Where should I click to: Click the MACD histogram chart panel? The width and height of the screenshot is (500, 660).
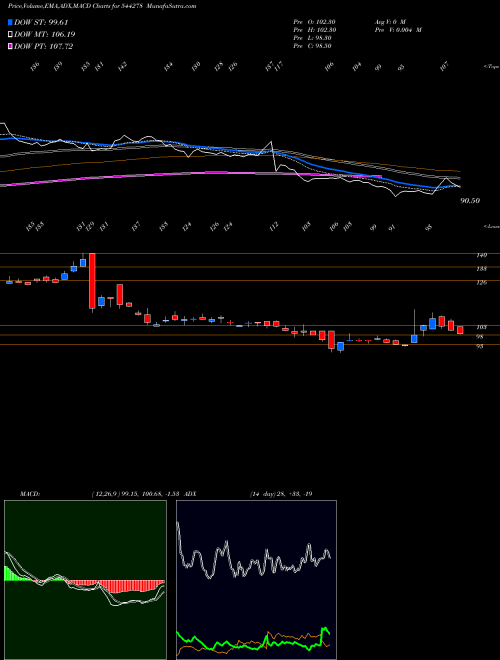pos(85,580)
